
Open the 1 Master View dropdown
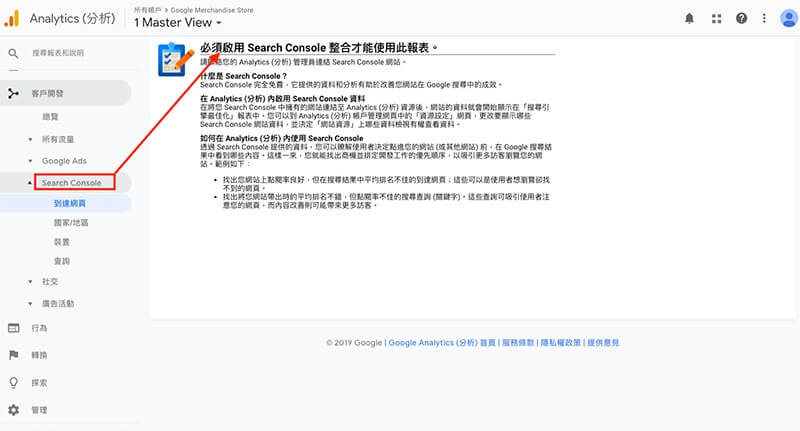click(178, 22)
